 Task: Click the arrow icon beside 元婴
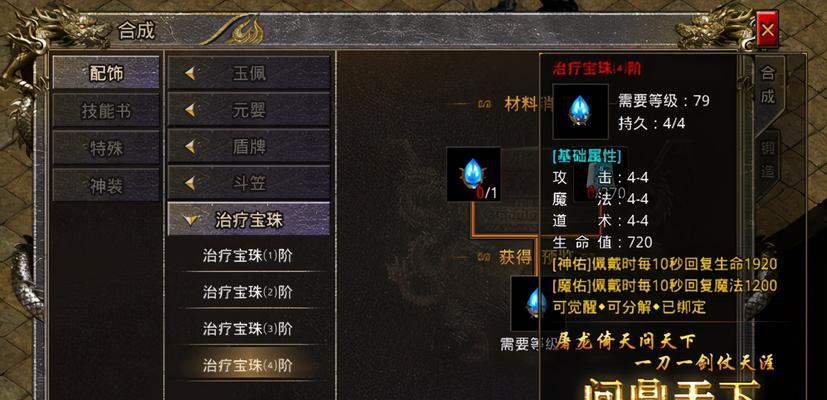190,110
